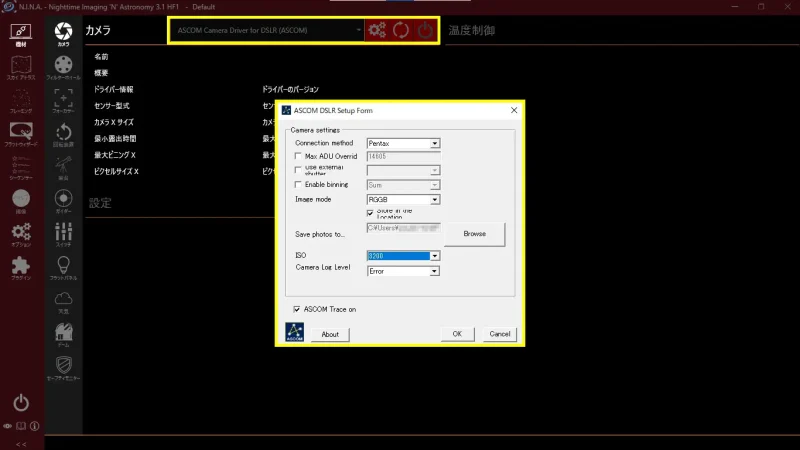
Task: Open the Flat Wizard section
Action: click(20, 135)
